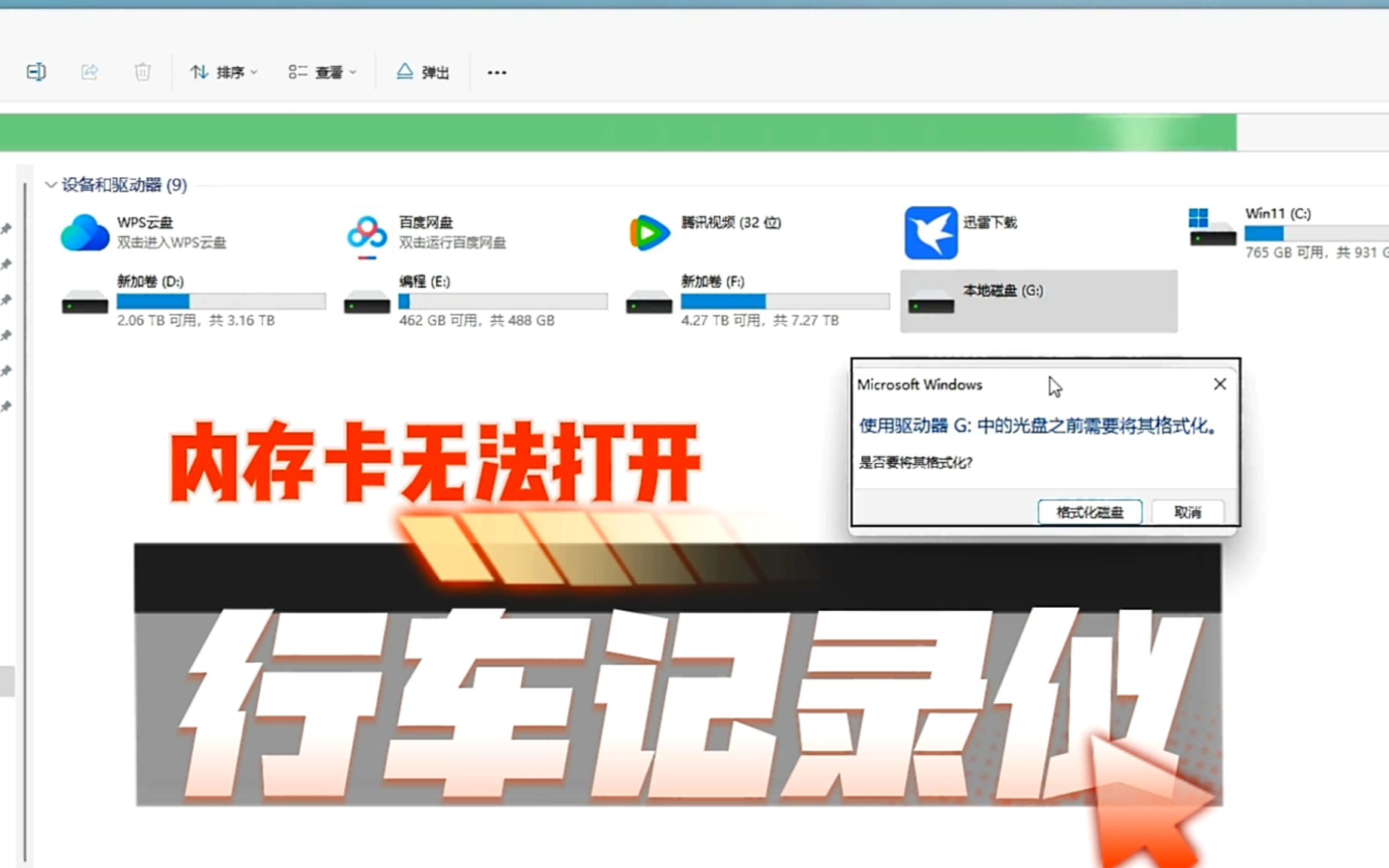Click the dialog message about formatting drive G:
The image size is (1389, 868).
coord(1038,426)
